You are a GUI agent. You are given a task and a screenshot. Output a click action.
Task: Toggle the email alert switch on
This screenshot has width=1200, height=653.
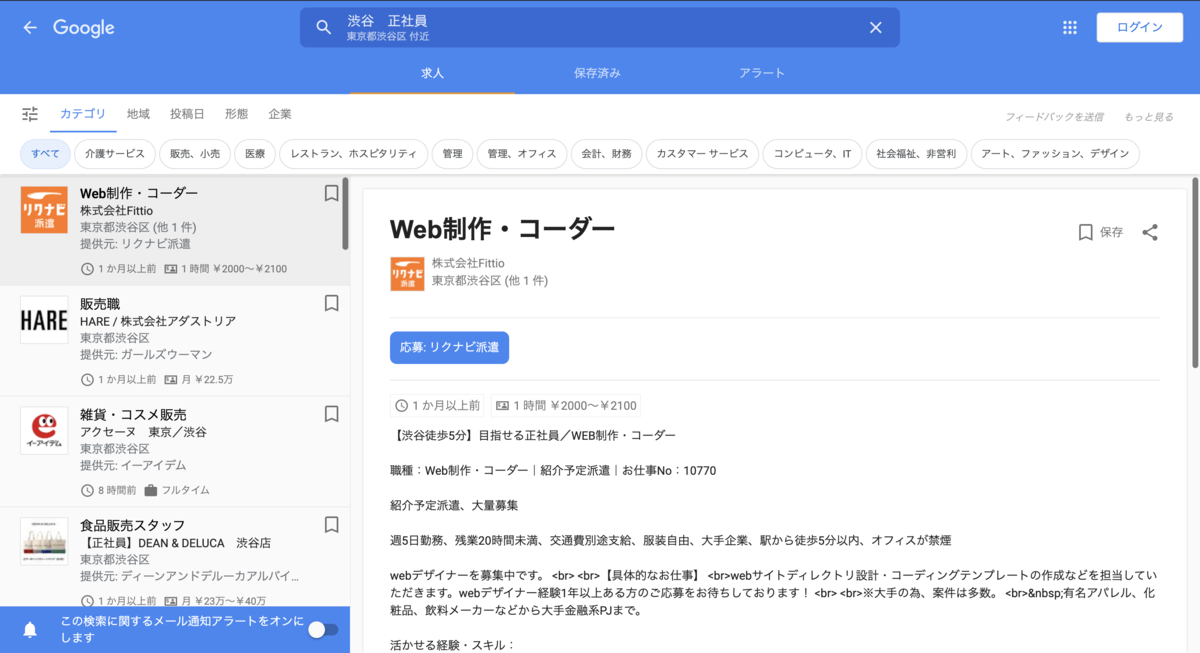(x=323, y=629)
